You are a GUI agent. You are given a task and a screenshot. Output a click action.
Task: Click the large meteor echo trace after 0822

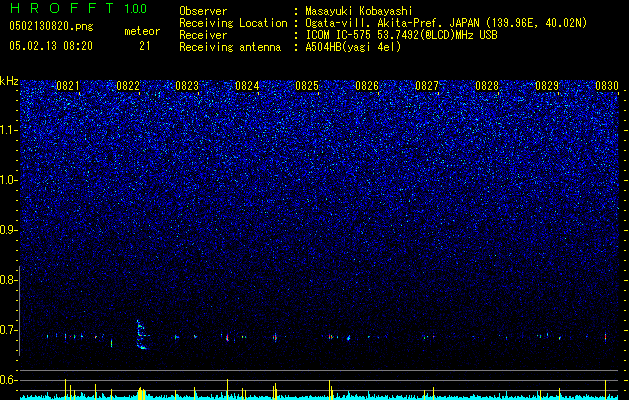coord(142,335)
